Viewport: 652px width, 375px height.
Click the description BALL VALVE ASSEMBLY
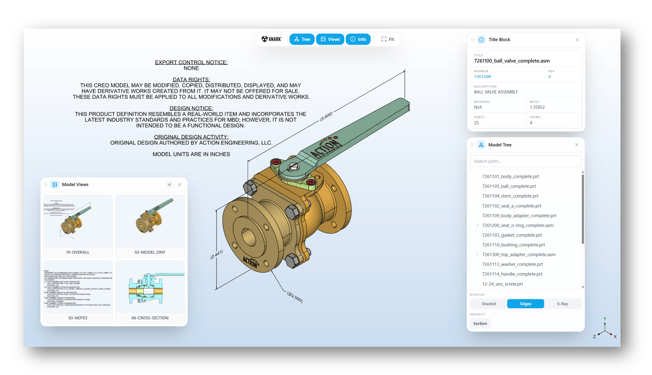click(x=496, y=92)
